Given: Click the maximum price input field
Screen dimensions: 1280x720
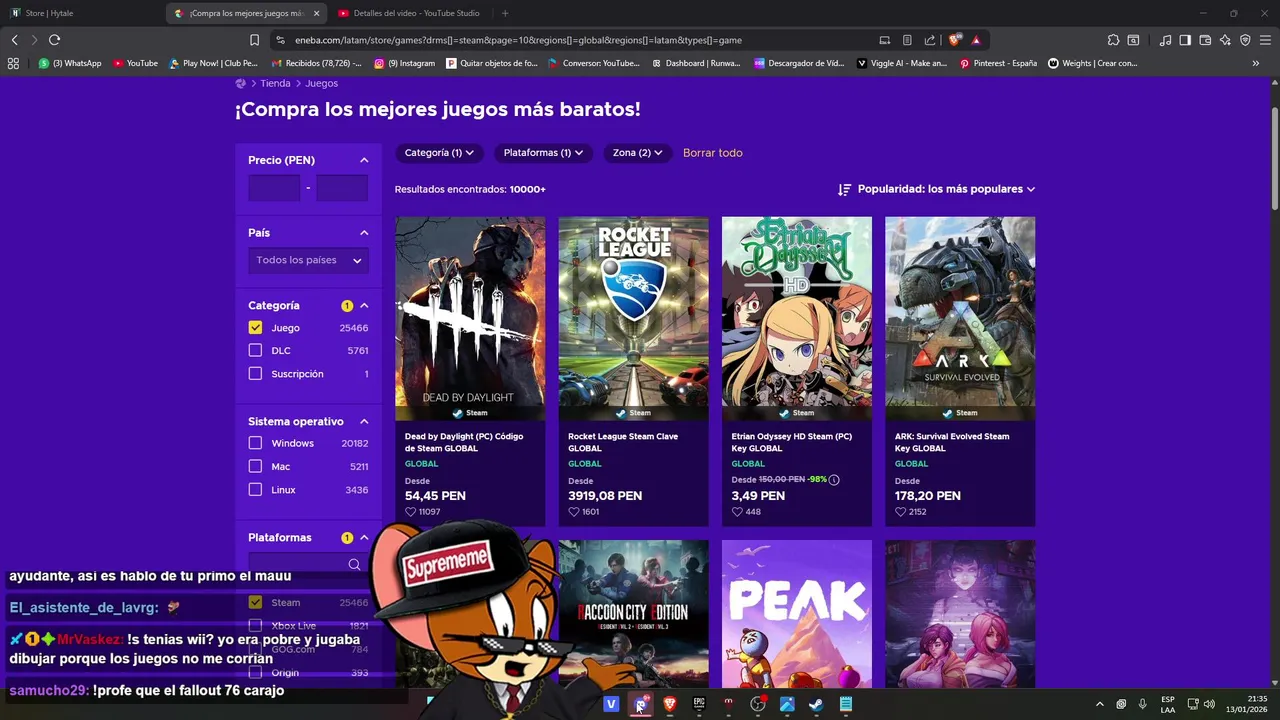Looking at the screenshot, I should (342, 188).
